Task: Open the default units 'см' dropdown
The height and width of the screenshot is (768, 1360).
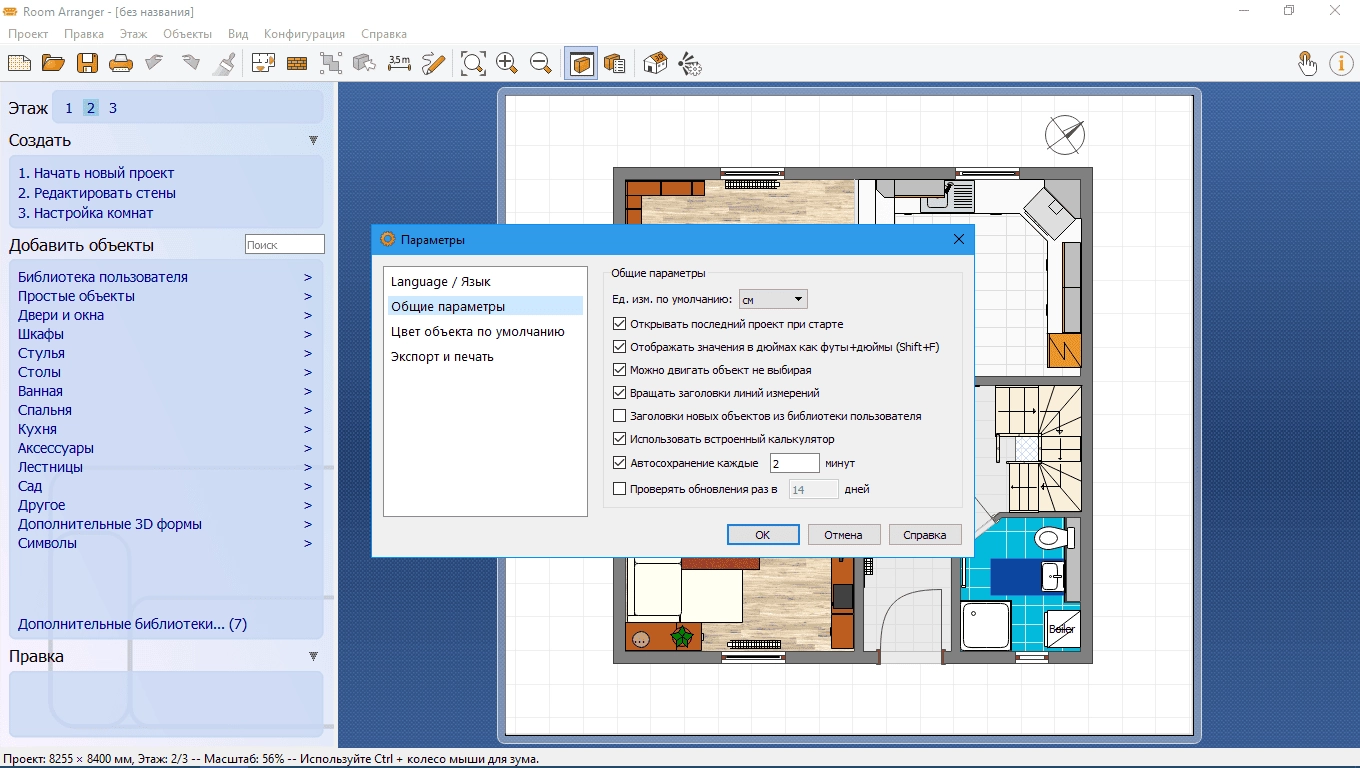Action: pyautogui.click(x=773, y=299)
